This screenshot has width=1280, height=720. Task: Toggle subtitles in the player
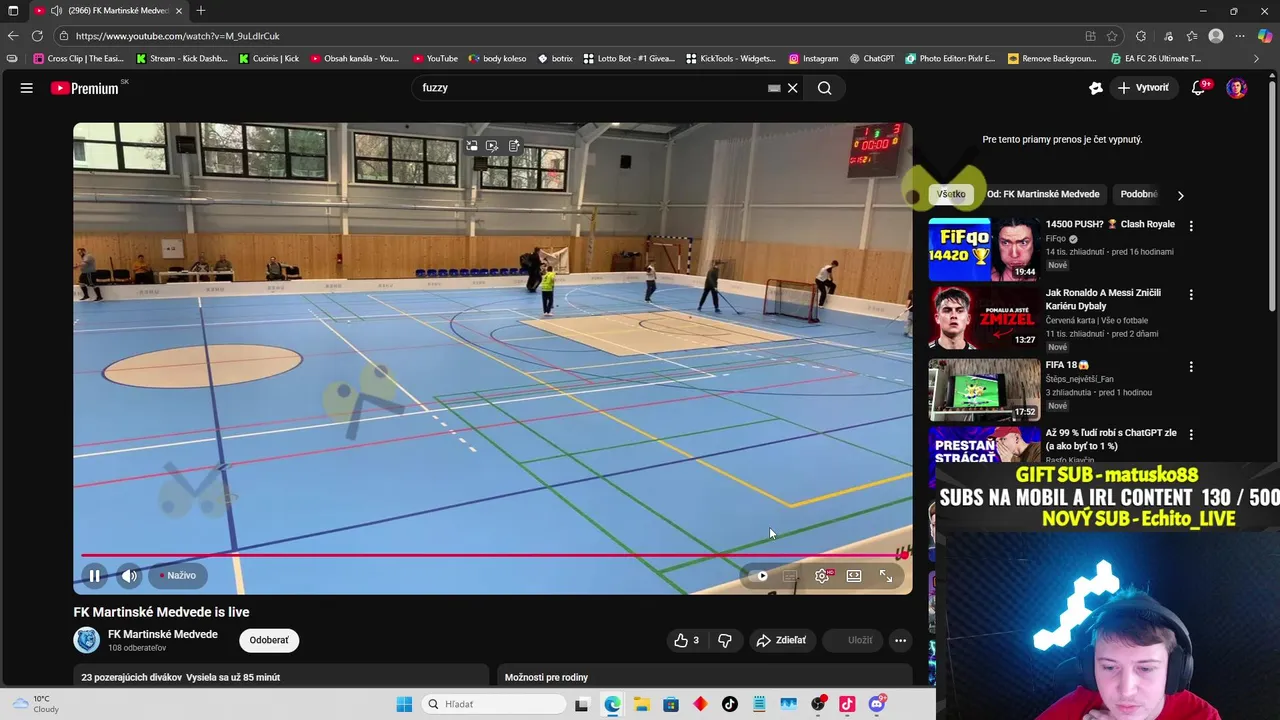point(790,576)
